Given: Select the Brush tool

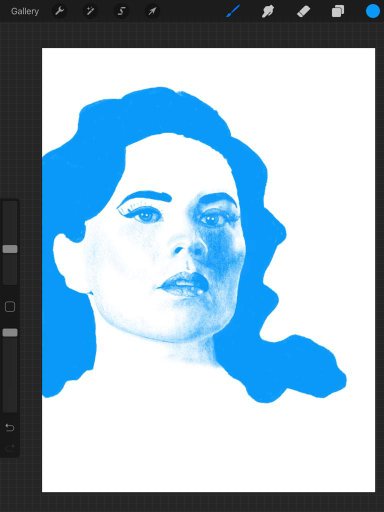Looking at the screenshot, I should tap(233, 11).
